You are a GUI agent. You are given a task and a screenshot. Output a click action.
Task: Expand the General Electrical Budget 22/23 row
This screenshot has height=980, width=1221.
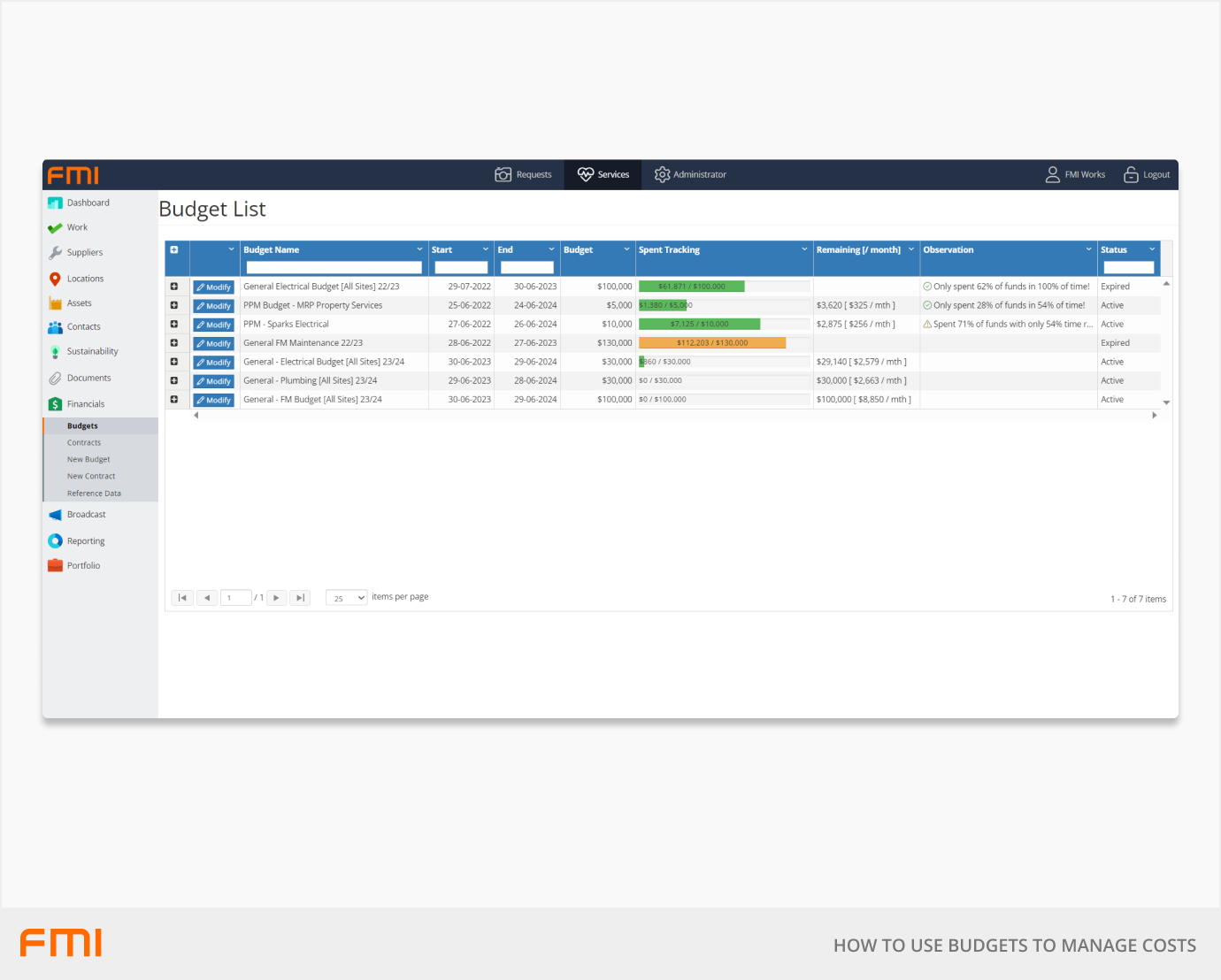pyautogui.click(x=174, y=287)
